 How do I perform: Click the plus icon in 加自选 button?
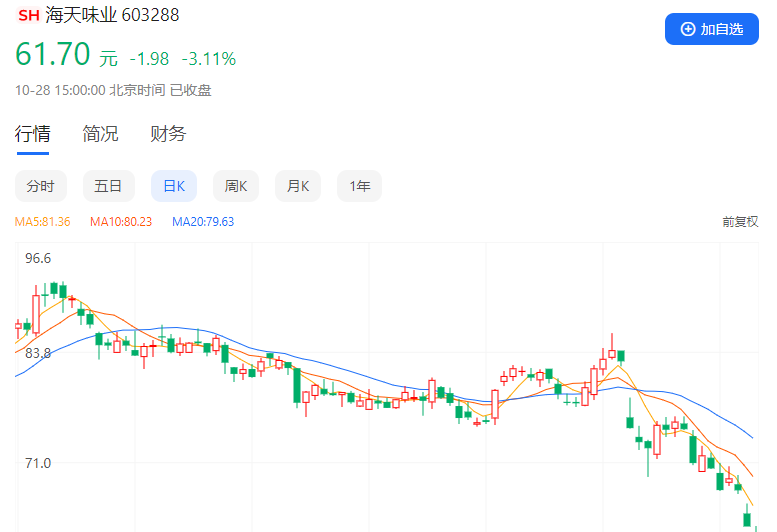click(688, 29)
